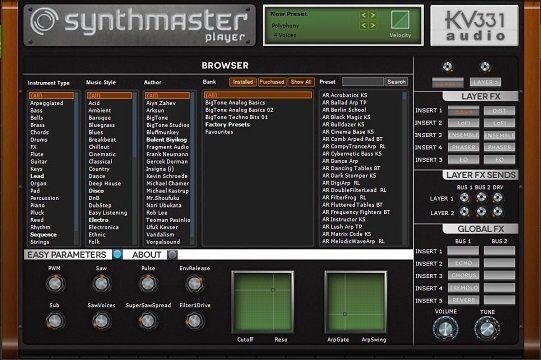Click Layer 1 DRY send knob
This screenshot has width=541, height=360.
click(x=497, y=198)
